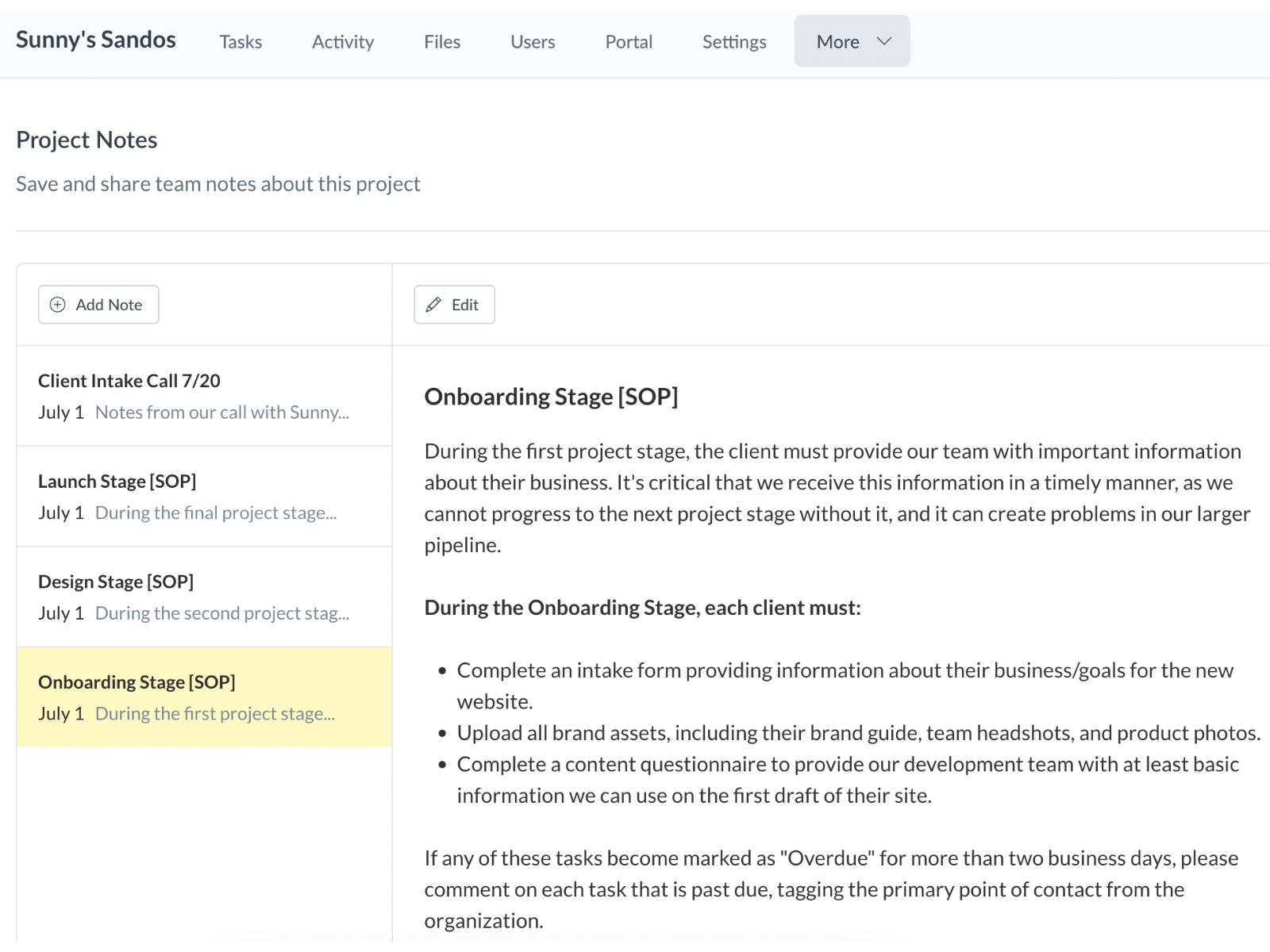The image size is (1270, 952).
Task: Click the plus icon in Add Note
Action: pyautogui.click(x=58, y=305)
